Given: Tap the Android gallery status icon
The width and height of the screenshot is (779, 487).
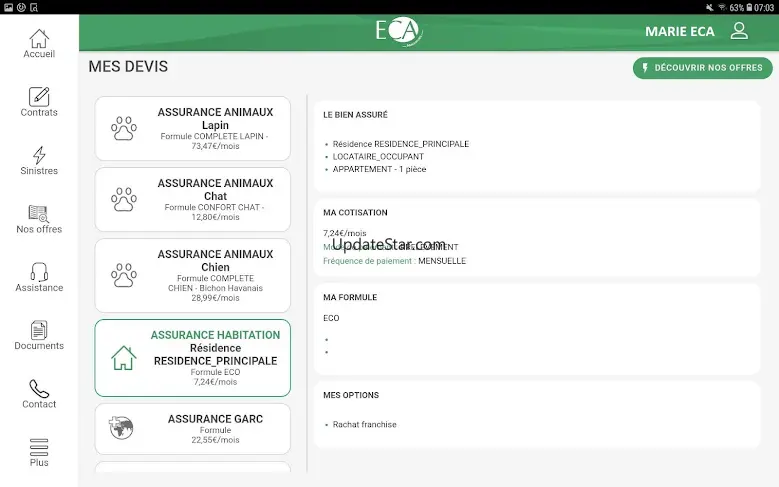Looking at the screenshot, I should (x=8, y=7).
